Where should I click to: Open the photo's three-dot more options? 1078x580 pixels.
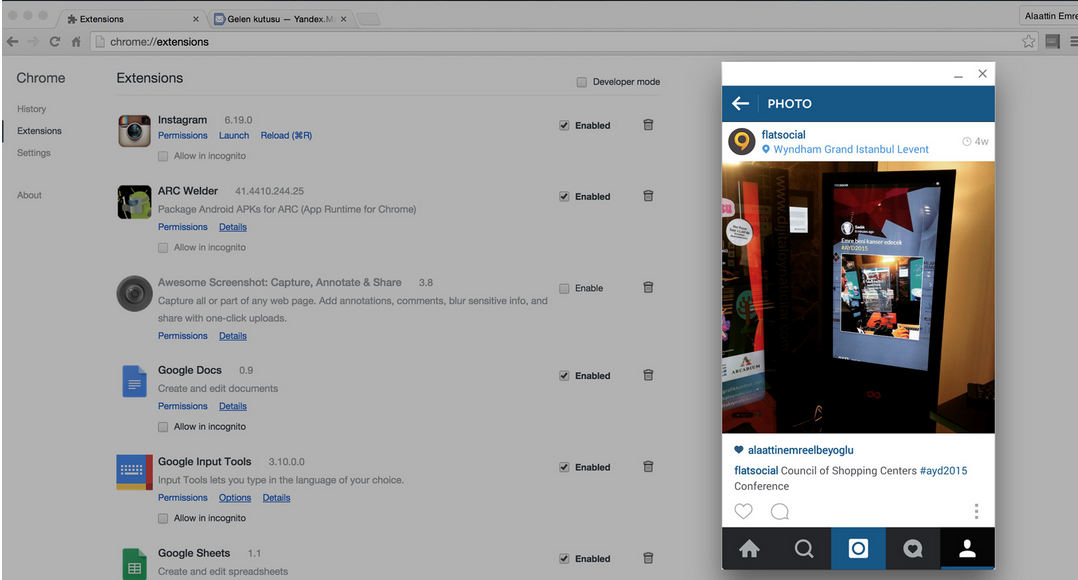coord(976,511)
